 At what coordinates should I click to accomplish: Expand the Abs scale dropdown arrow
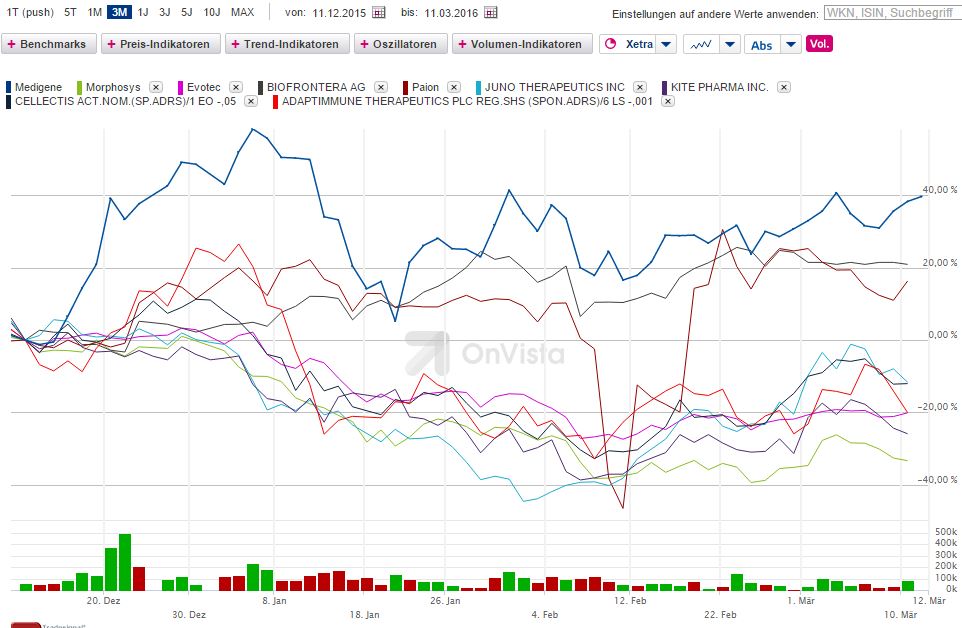pyautogui.click(x=791, y=44)
